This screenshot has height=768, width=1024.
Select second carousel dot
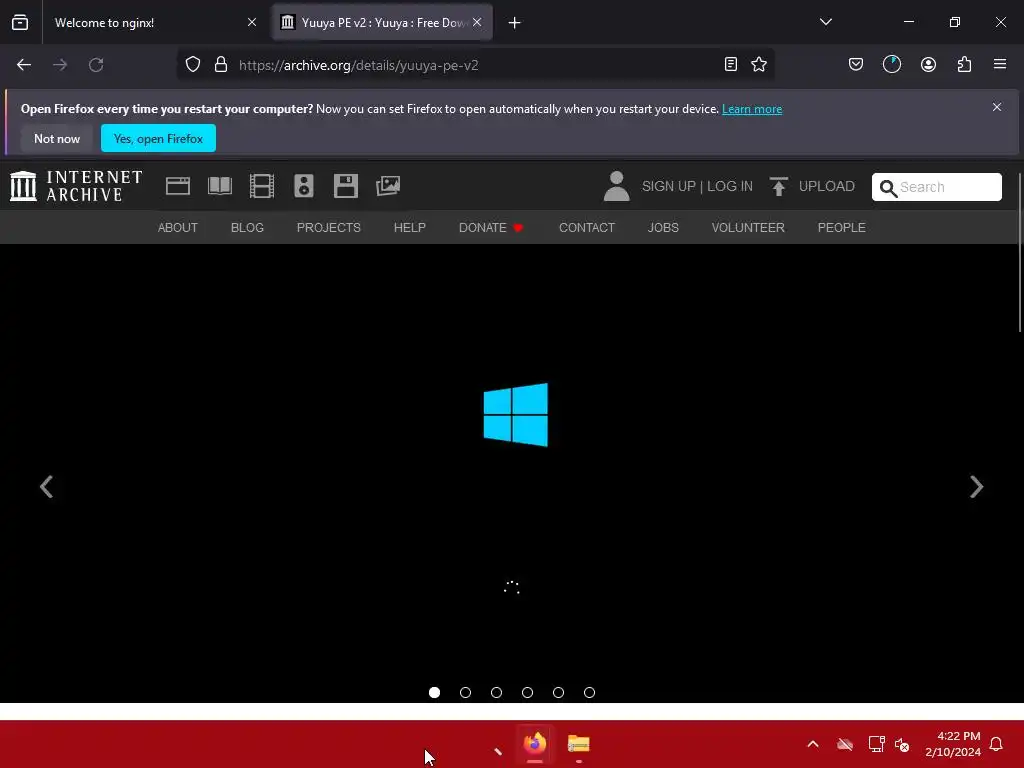click(466, 692)
